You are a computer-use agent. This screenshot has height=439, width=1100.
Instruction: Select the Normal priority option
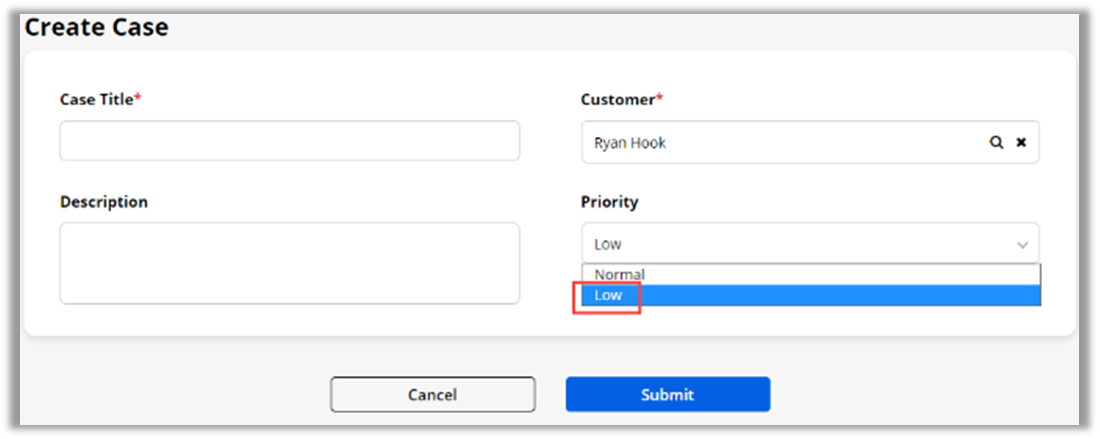(620, 274)
